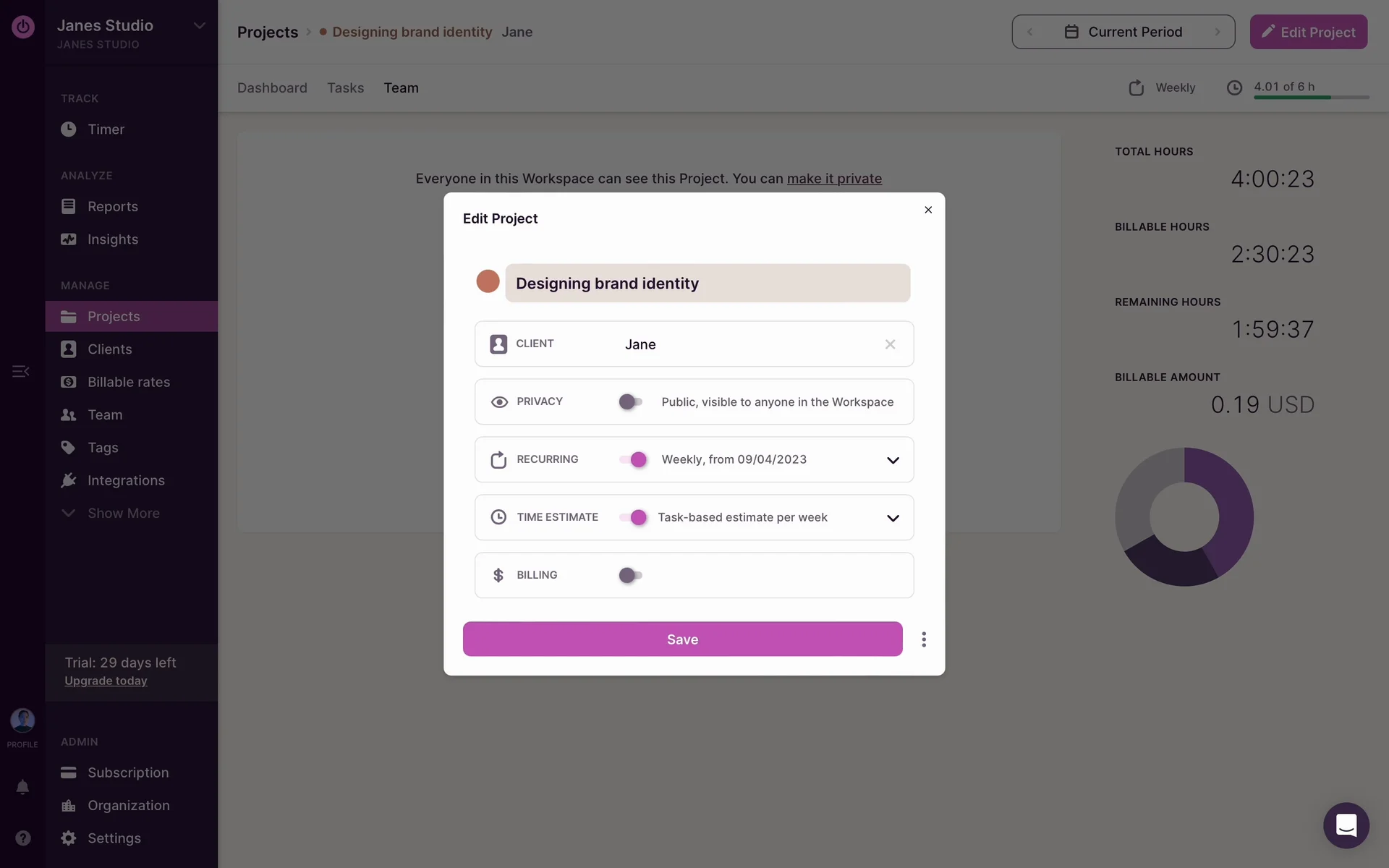Screen dimensions: 1389x868
Task: Click the project name input field
Action: [707, 283]
